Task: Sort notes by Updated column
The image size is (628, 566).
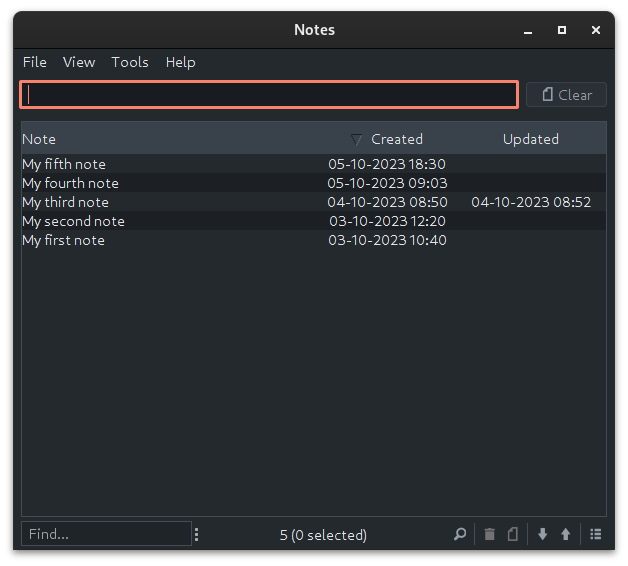Action: pyautogui.click(x=530, y=139)
